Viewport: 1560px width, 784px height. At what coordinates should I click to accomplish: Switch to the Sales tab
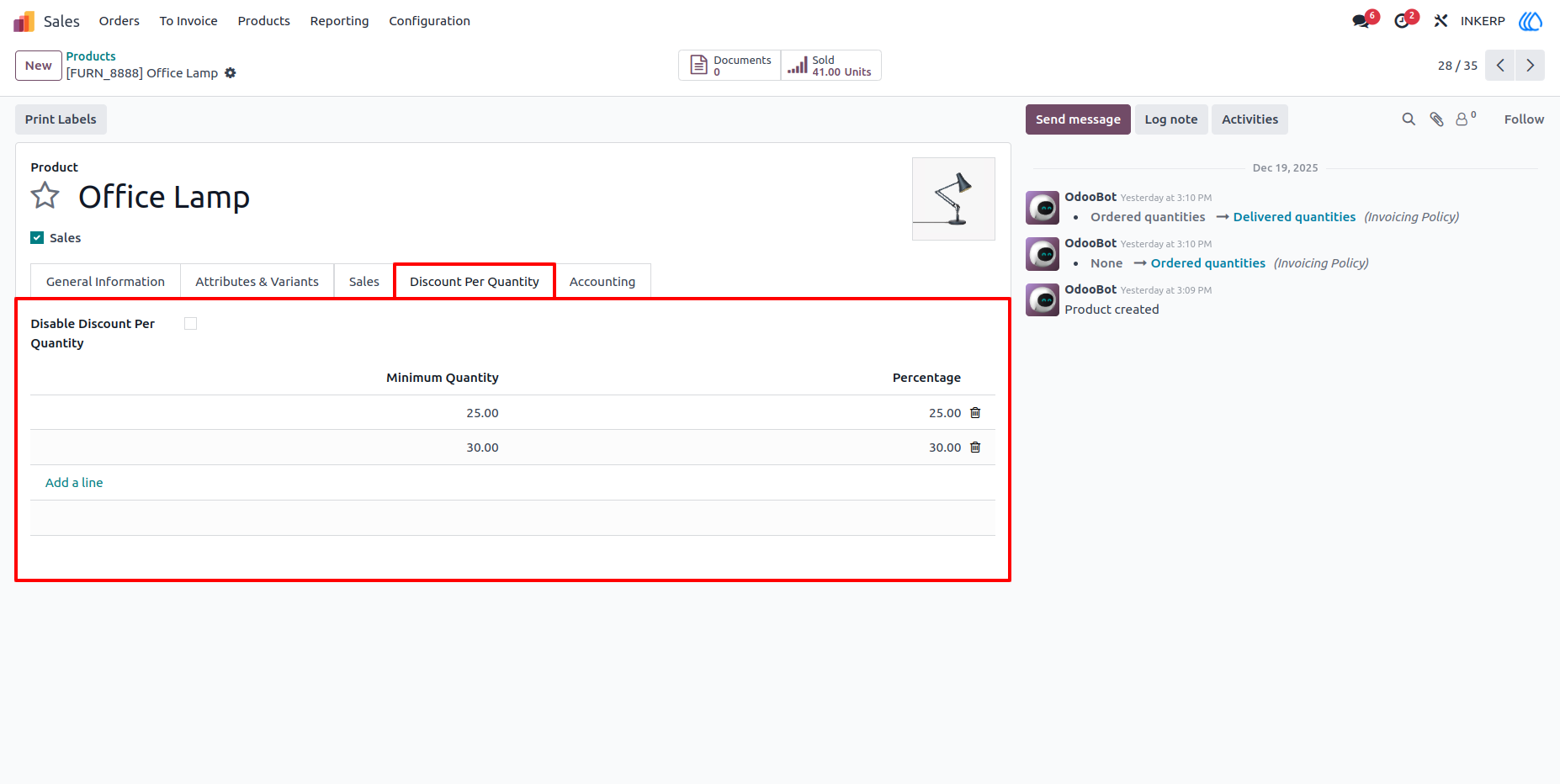point(364,282)
